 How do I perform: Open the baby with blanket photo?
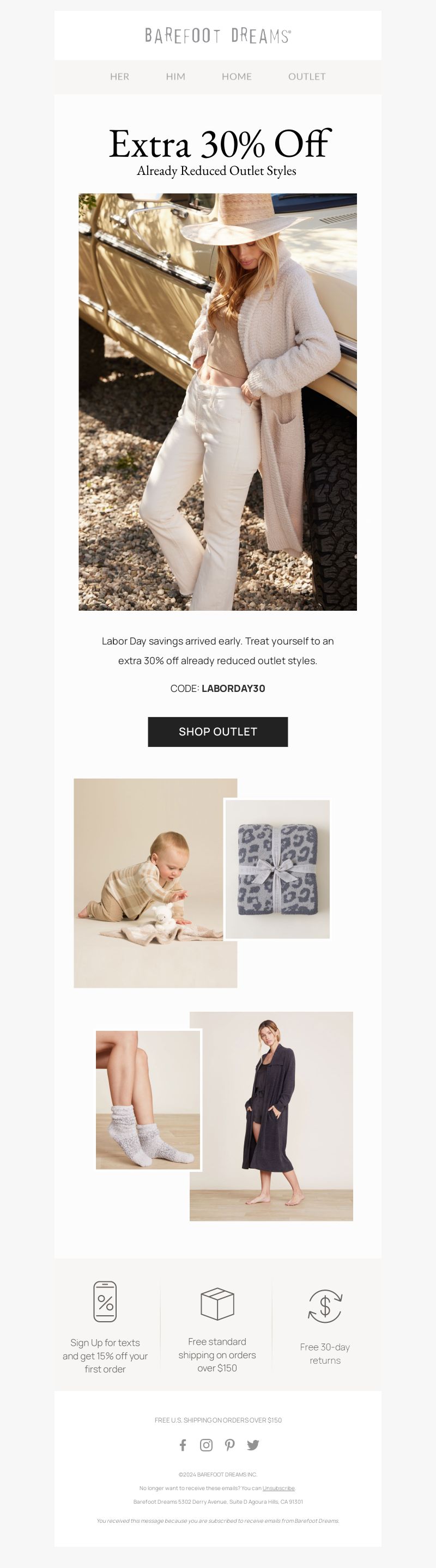(155, 883)
